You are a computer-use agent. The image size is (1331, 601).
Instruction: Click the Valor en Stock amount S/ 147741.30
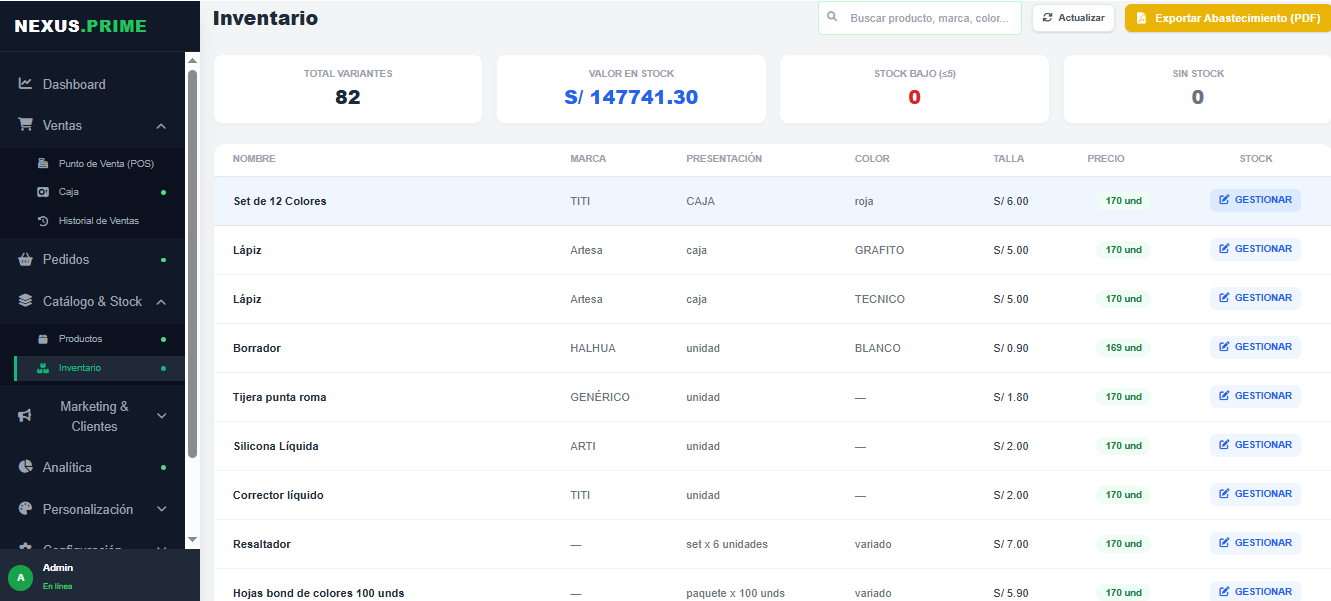631,97
